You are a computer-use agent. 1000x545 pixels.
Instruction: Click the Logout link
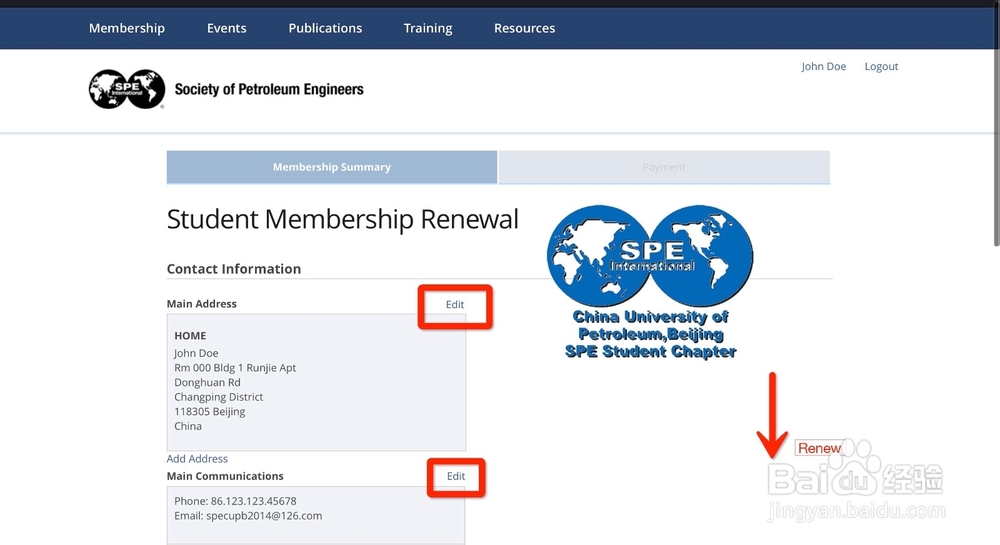click(x=881, y=66)
